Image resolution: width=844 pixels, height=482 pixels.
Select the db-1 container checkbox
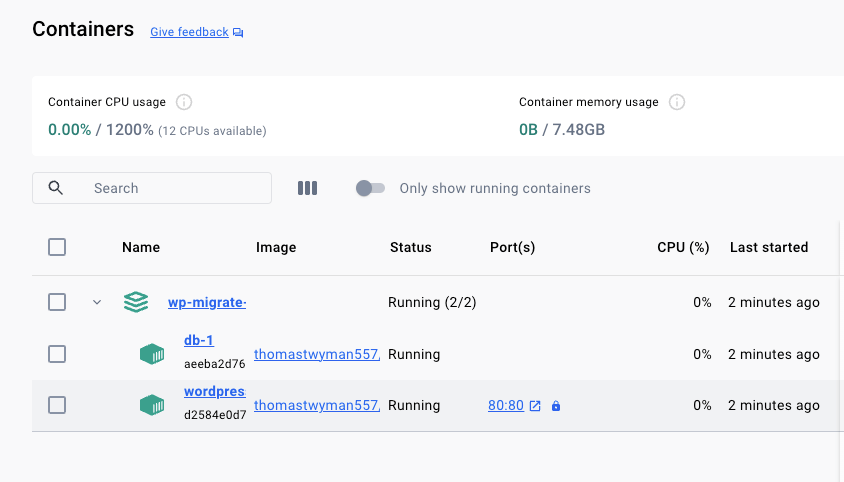57,354
